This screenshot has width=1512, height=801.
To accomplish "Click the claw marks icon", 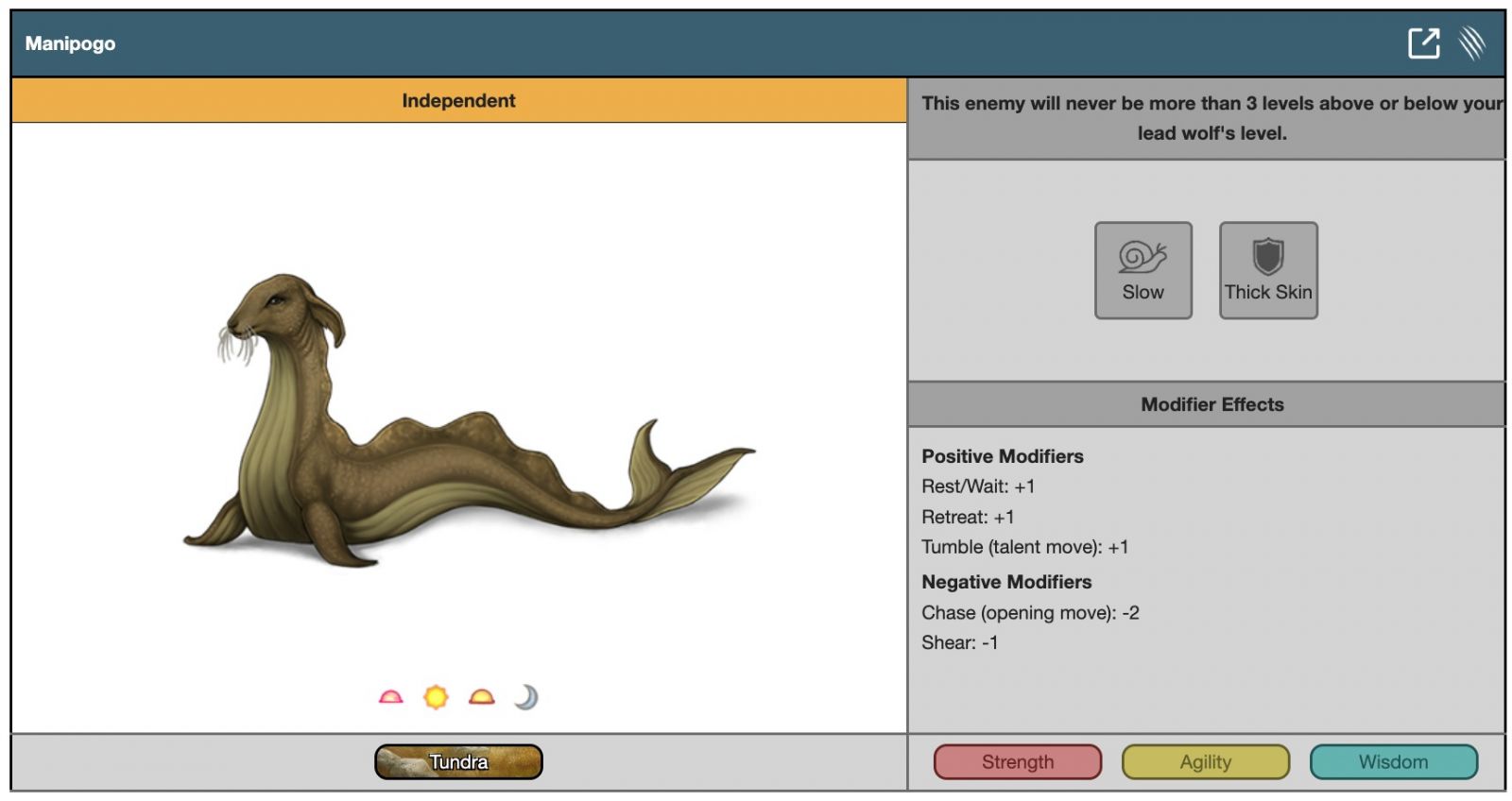I will coord(1471,43).
